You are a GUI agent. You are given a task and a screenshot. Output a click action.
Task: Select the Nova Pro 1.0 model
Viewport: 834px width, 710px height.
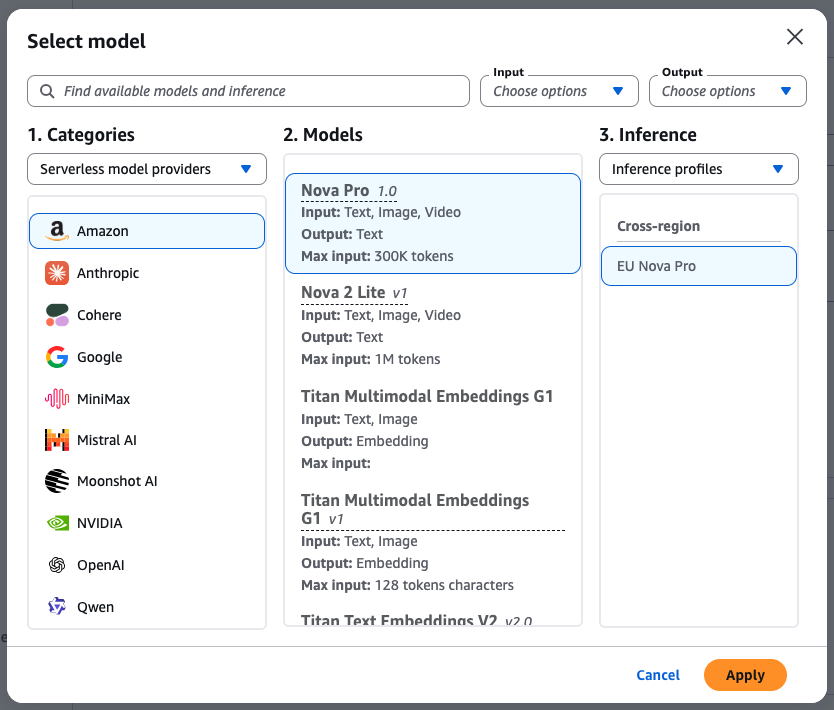coord(432,223)
